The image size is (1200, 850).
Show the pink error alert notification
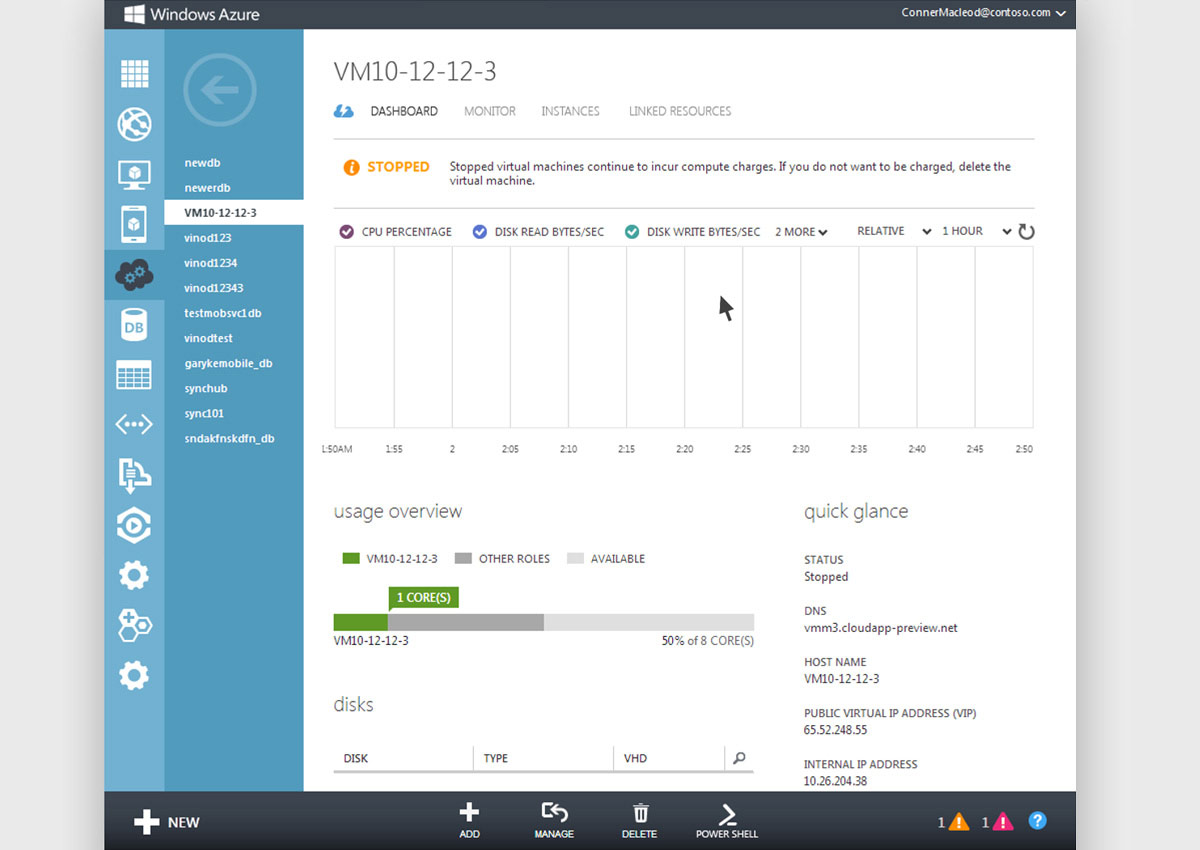point(1003,822)
